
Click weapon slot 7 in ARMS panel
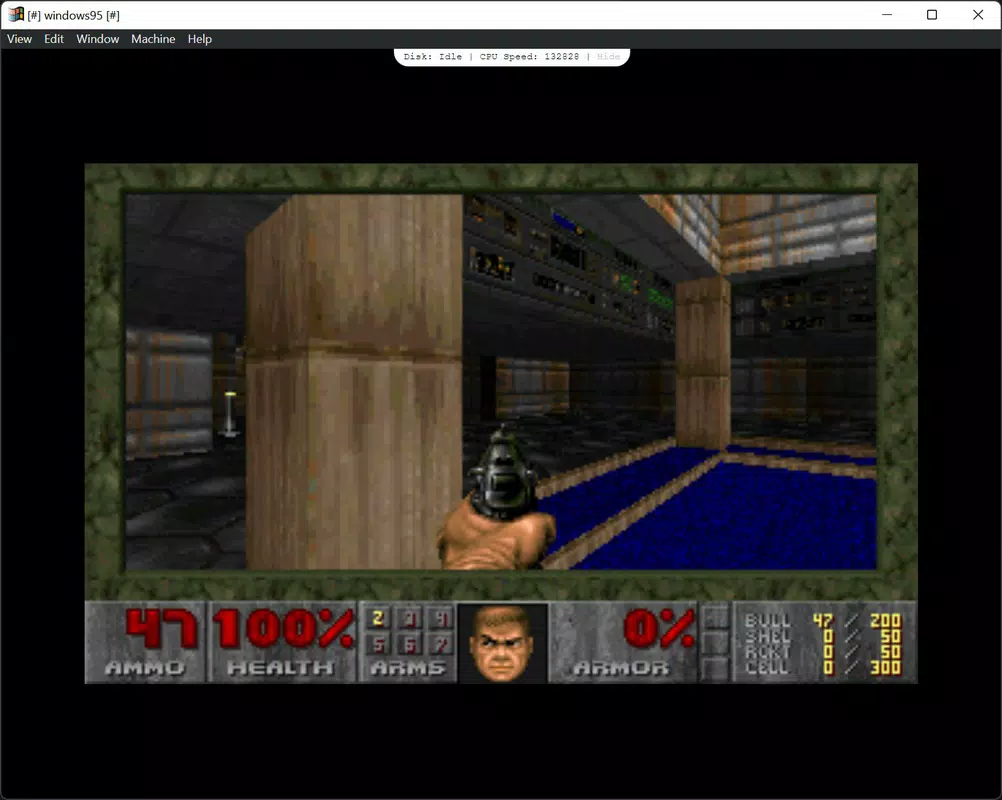[x=442, y=645]
